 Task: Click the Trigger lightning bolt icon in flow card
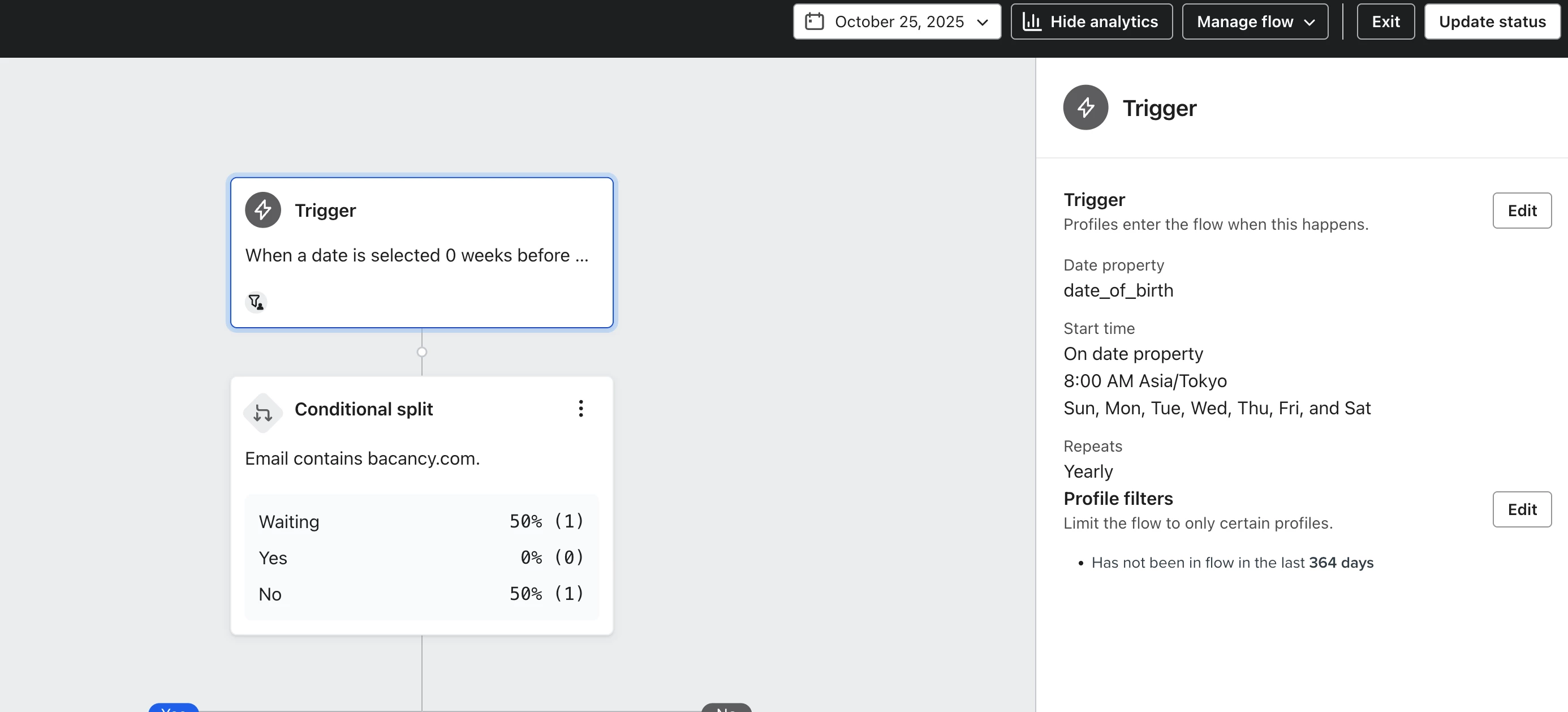262,210
